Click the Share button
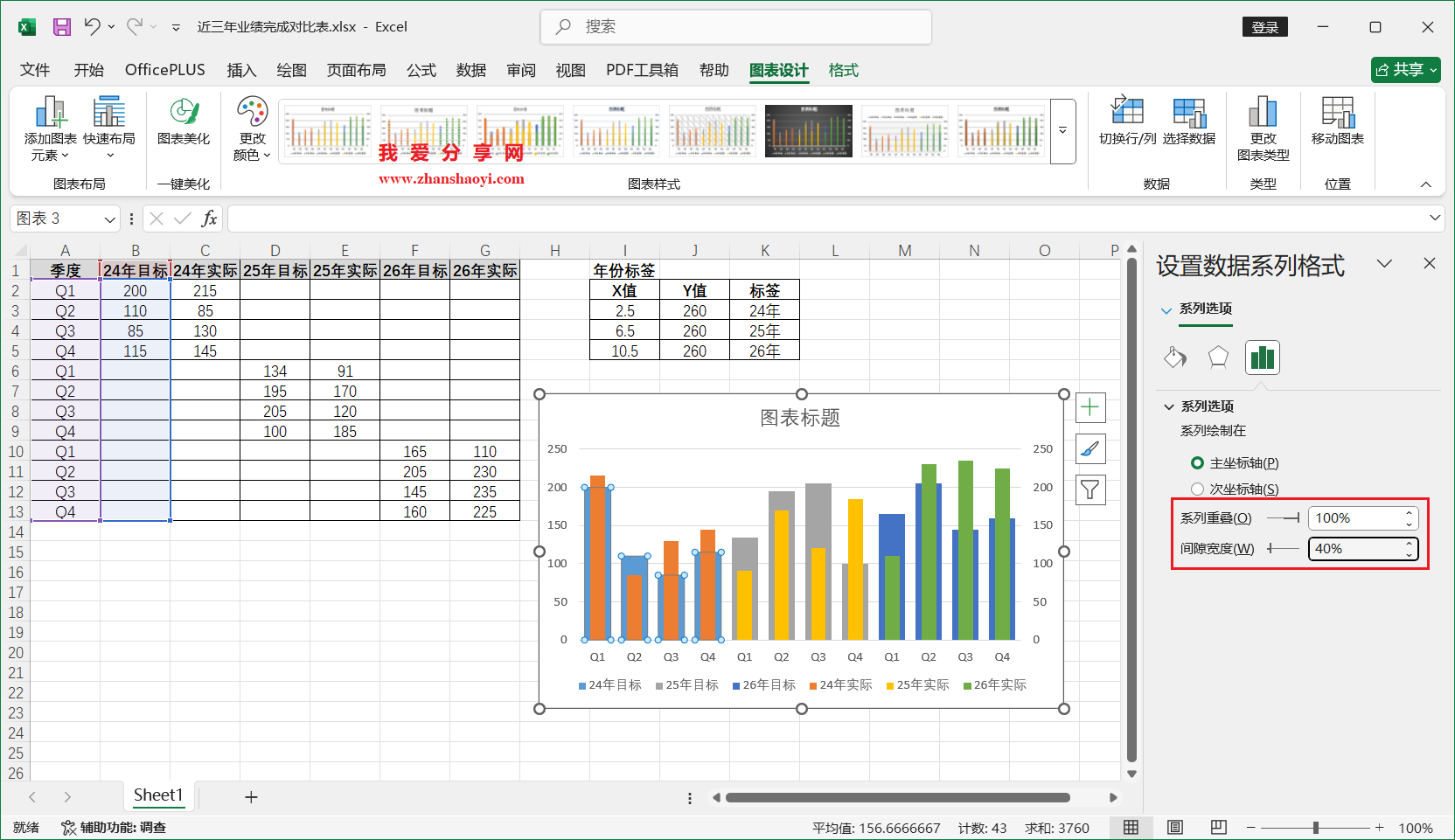 [1406, 70]
